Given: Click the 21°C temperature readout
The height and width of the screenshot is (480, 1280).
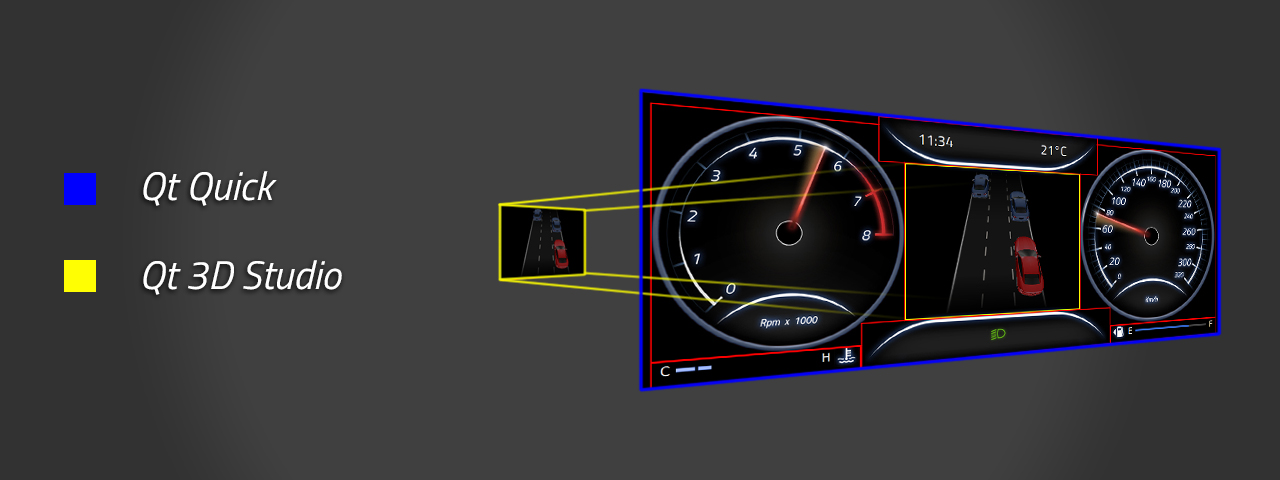Looking at the screenshot, I should point(1053,151).
